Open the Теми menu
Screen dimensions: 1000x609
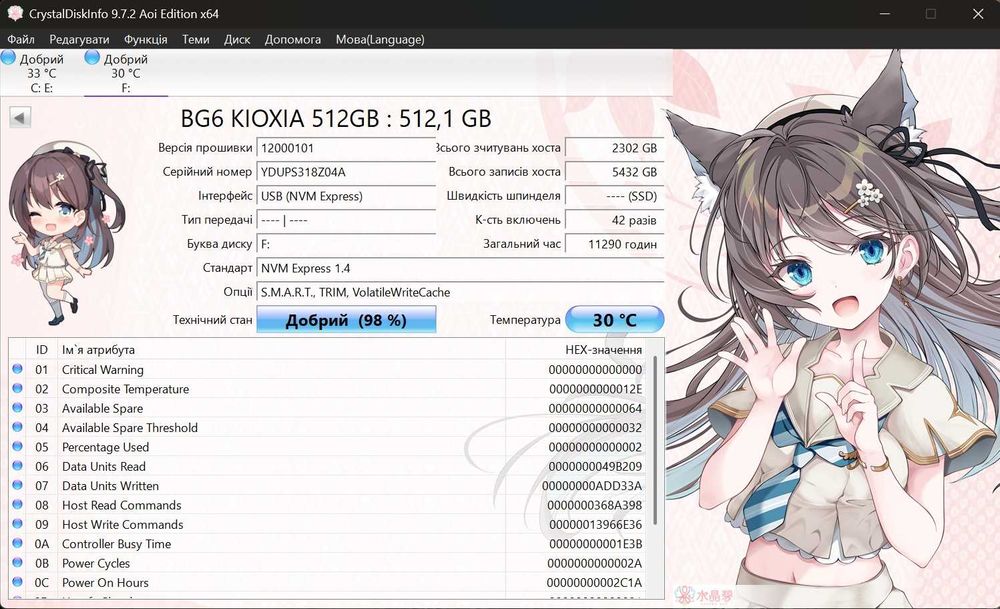195,40
